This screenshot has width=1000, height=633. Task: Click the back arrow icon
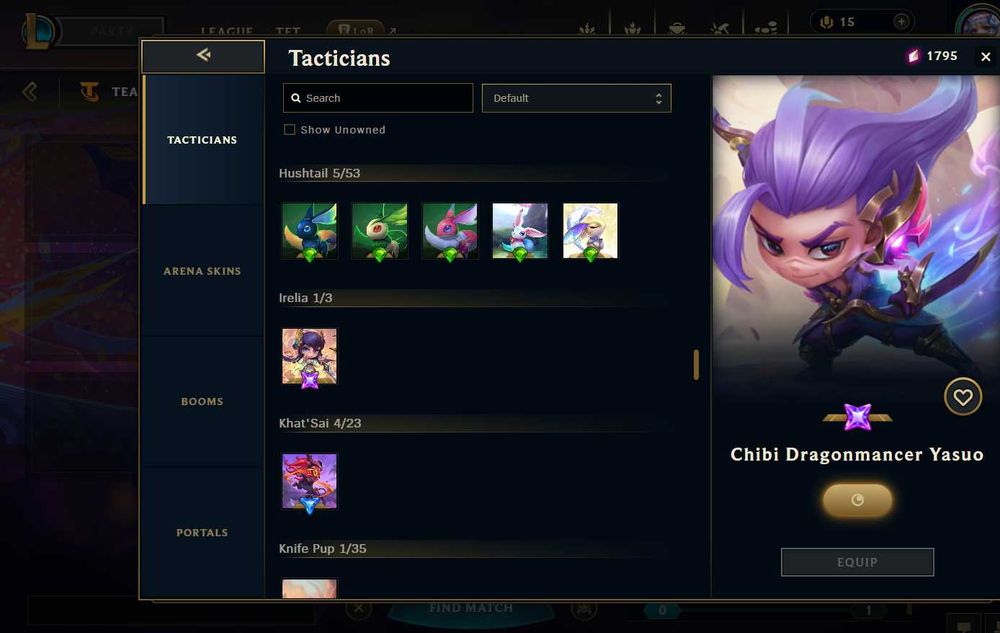coord(203,55)
